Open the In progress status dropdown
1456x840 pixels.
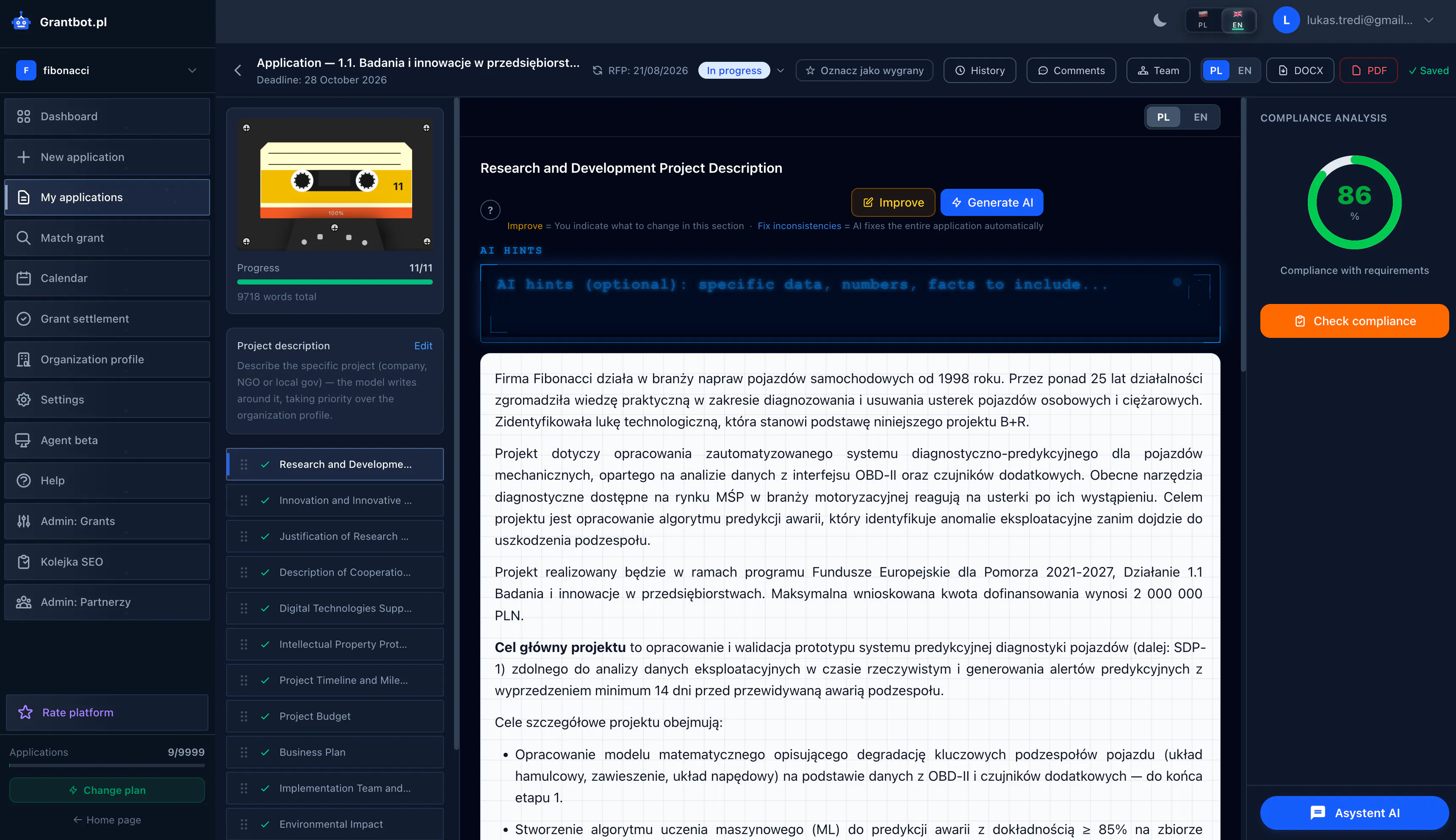(734, 70)
